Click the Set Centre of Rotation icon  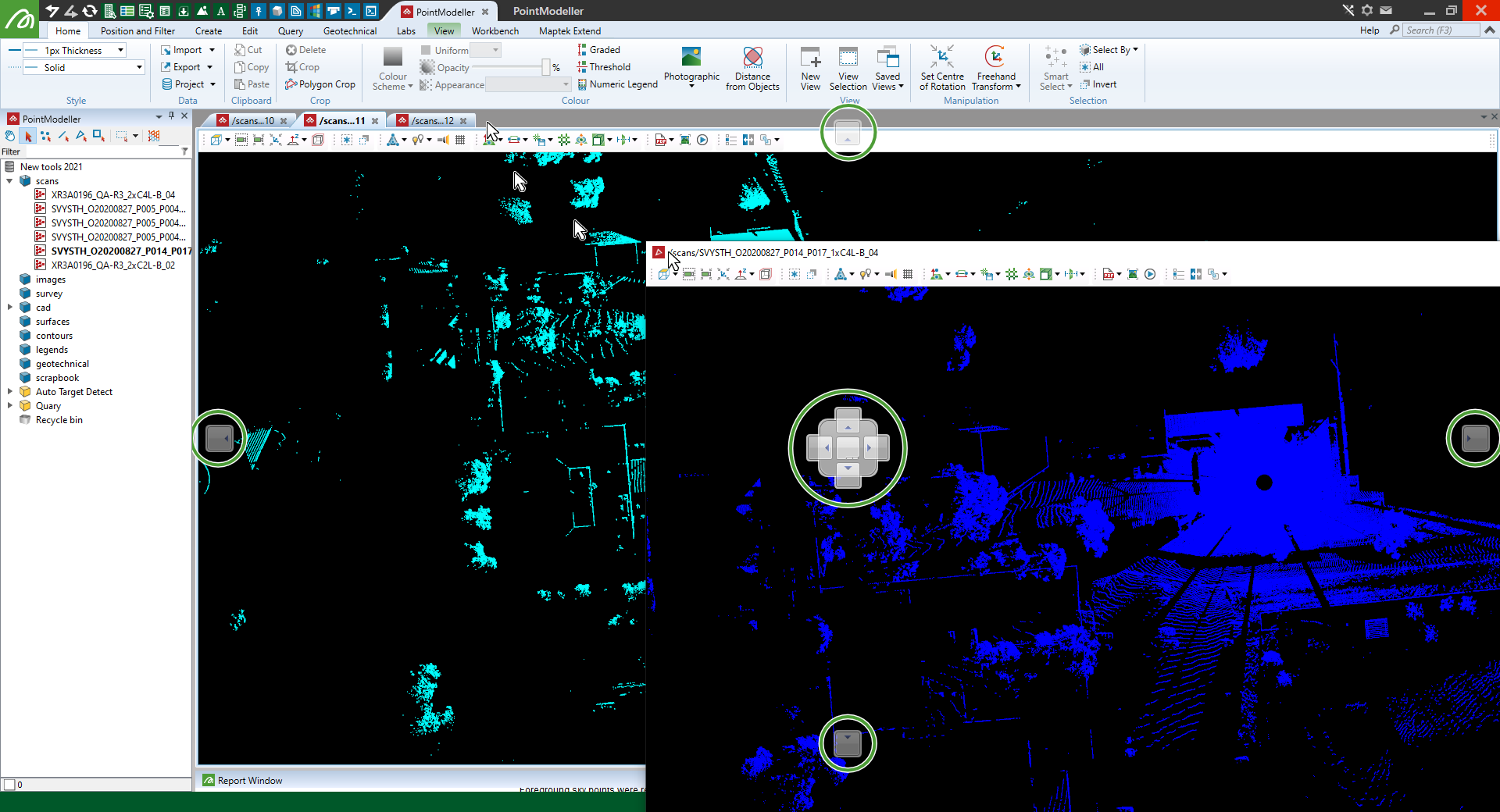coord(941,58)
